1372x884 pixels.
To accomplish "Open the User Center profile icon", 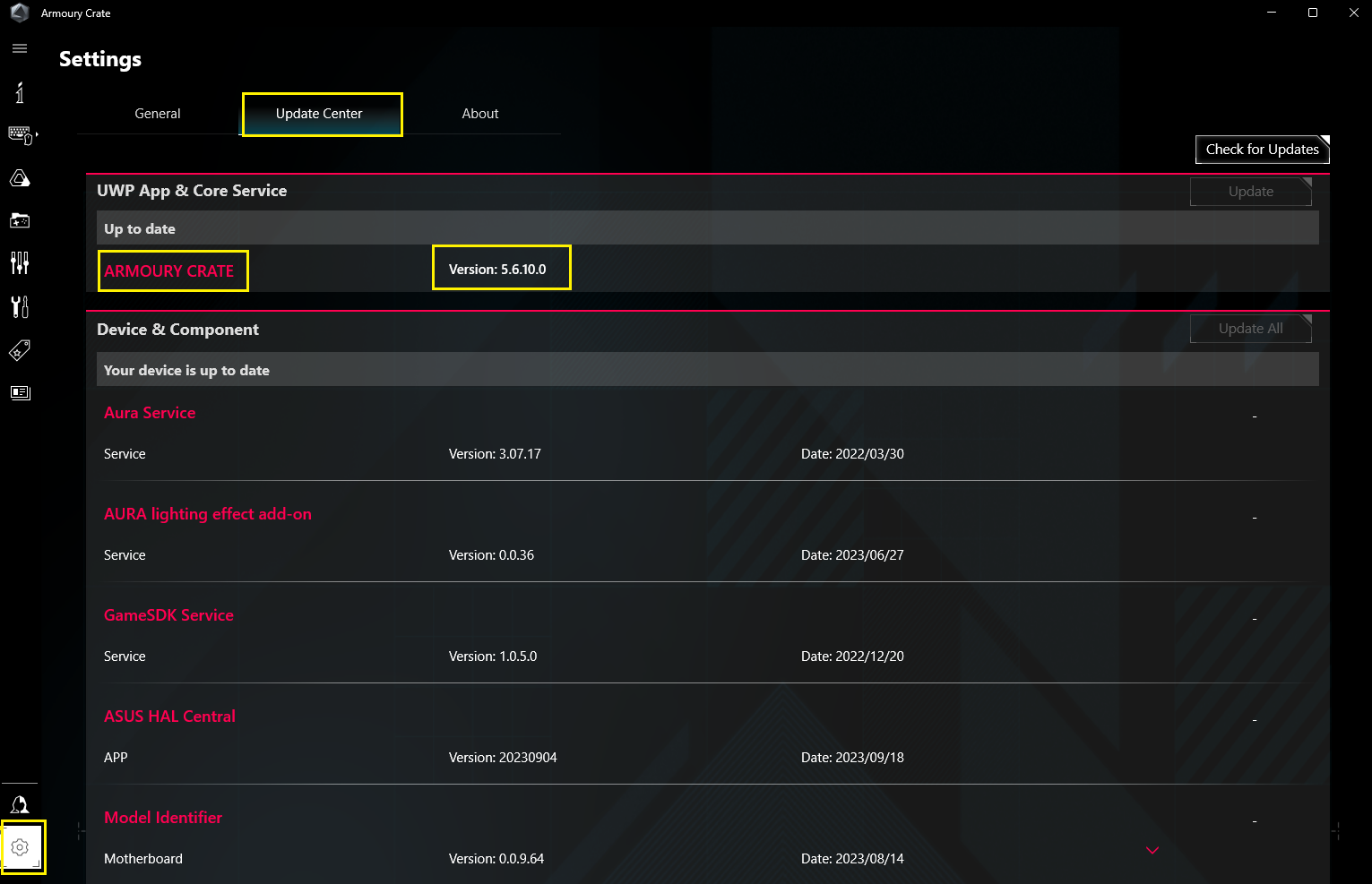I will [20, 804].
